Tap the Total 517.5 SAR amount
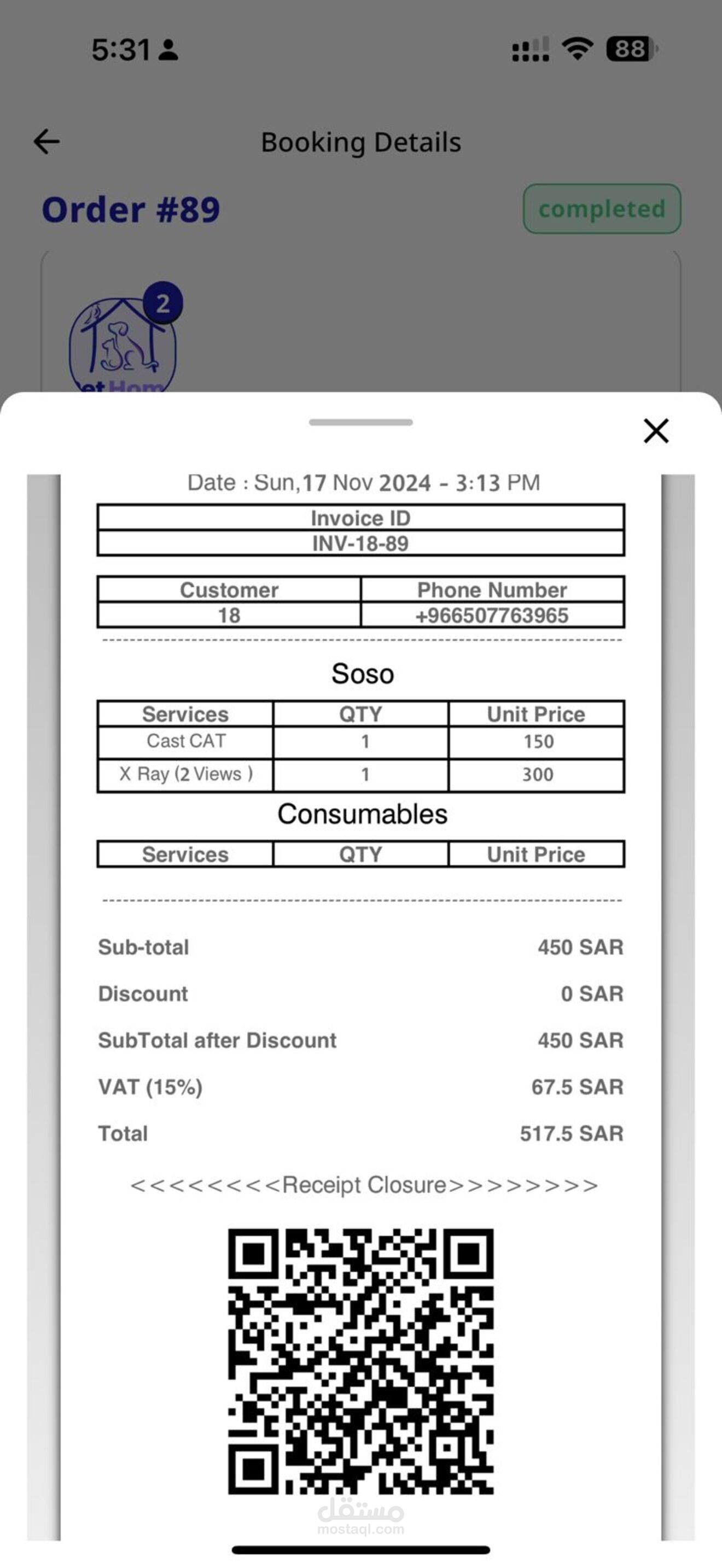This screenshot has height=1568, width=722. click(572, 1133)
